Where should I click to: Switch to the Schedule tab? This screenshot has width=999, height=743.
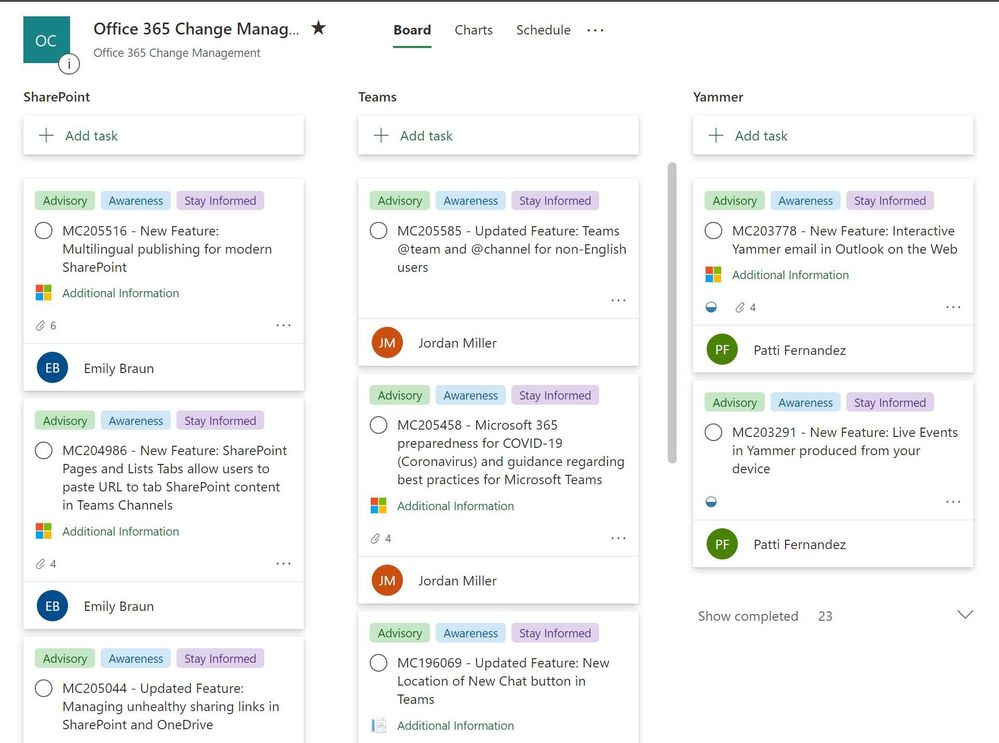tap(543, 30)
